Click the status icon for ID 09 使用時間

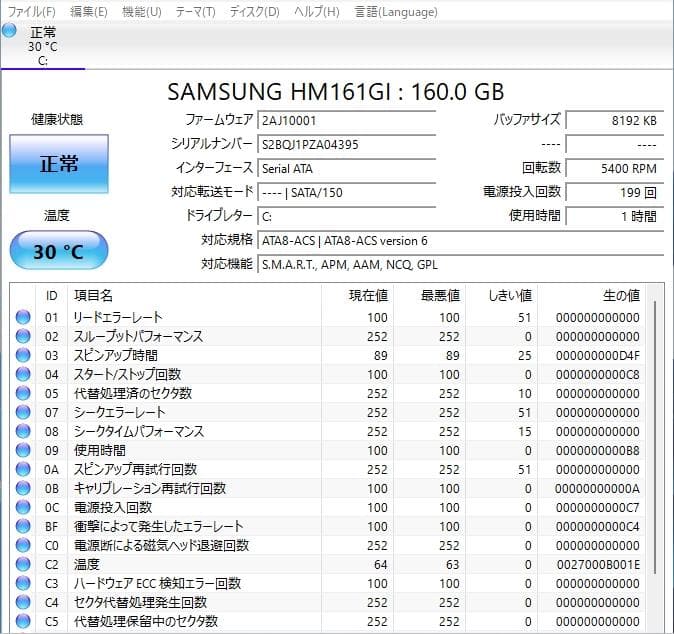point(23,450)
